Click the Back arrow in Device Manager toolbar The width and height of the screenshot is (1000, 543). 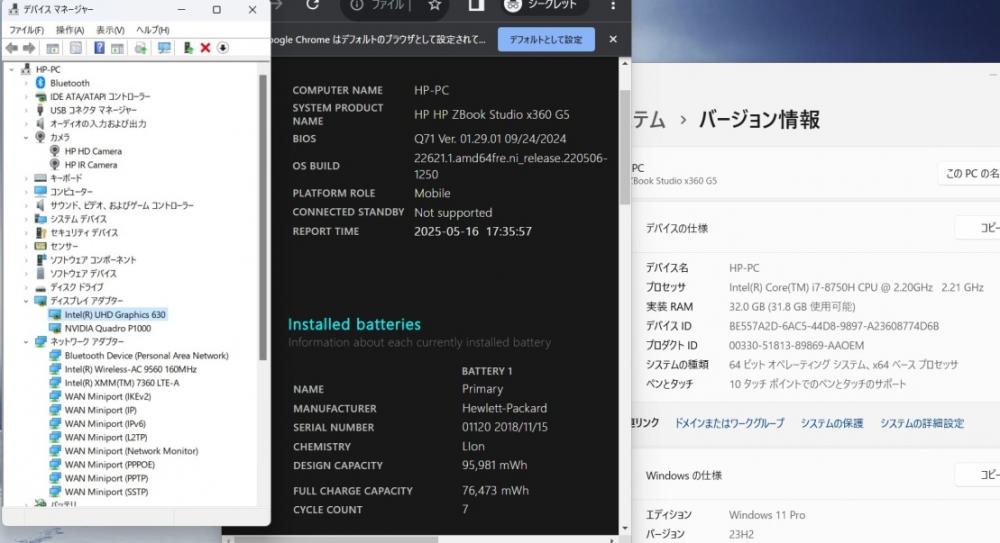11,48
